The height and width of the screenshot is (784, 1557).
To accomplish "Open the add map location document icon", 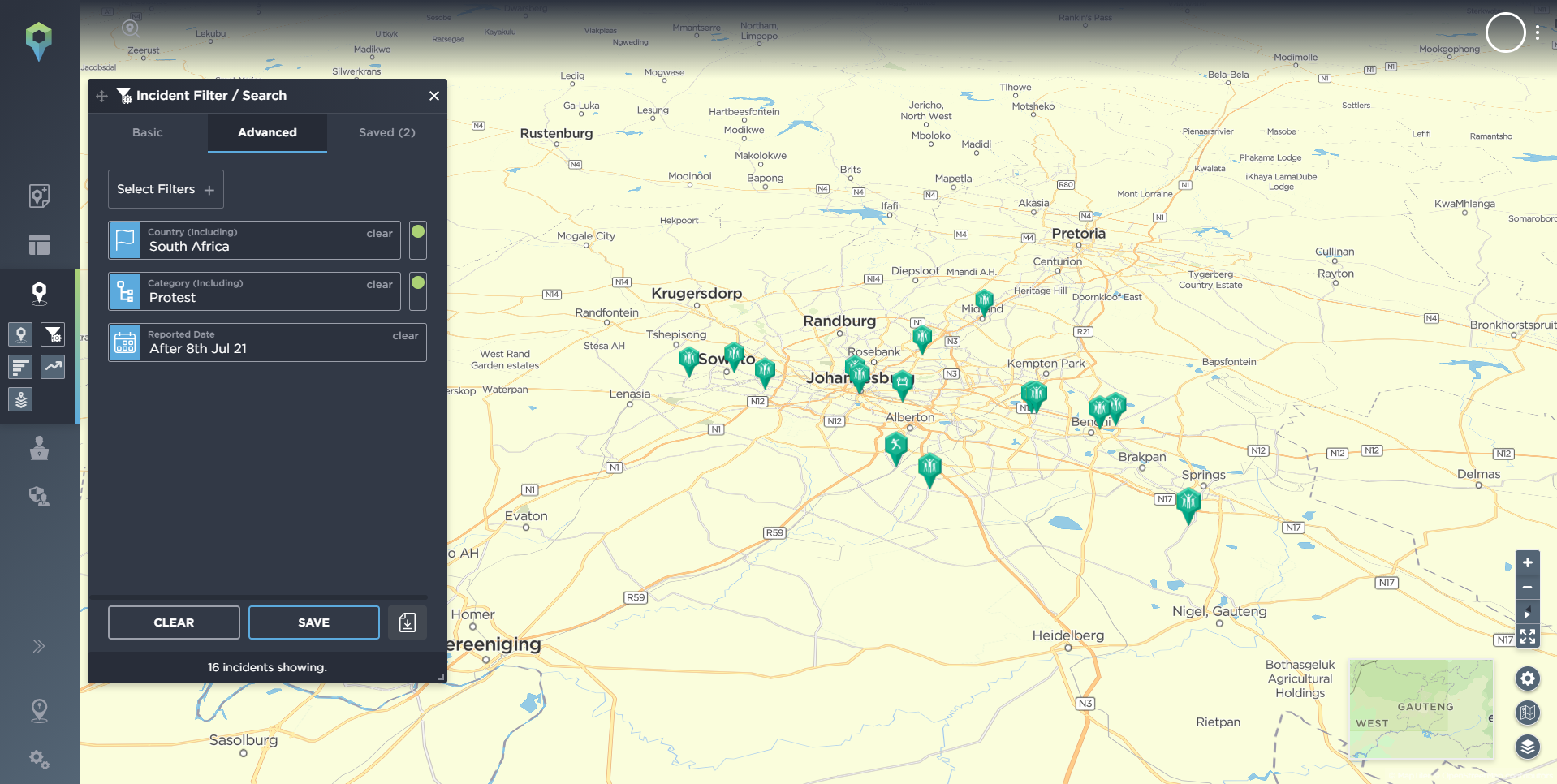I will (39, 196).
